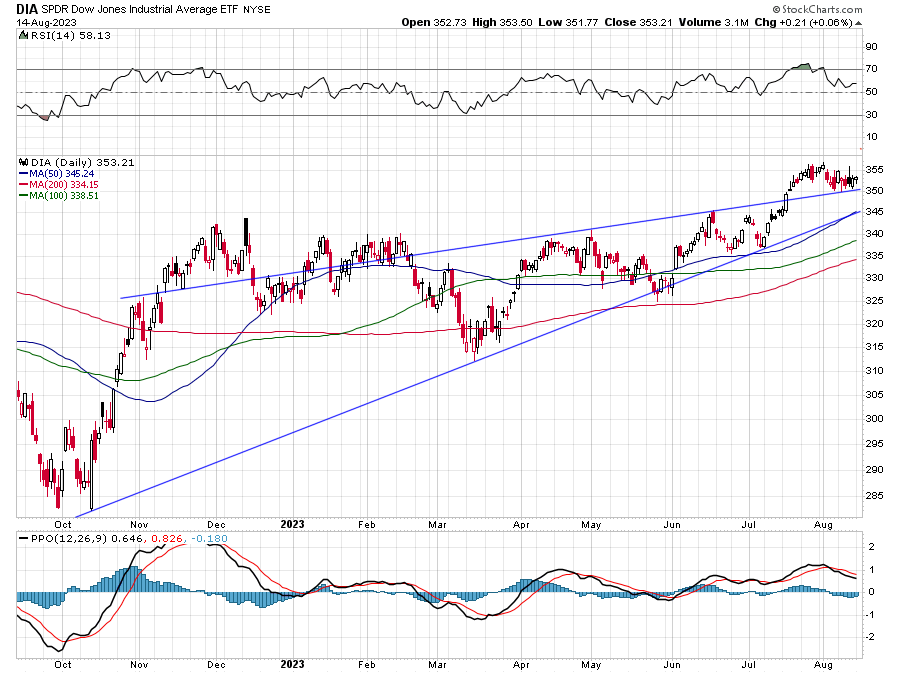The width and height of the screenshot is (900, 673).
Task: Click the red 0.826 PPO signal value
Action: point(167,539)
